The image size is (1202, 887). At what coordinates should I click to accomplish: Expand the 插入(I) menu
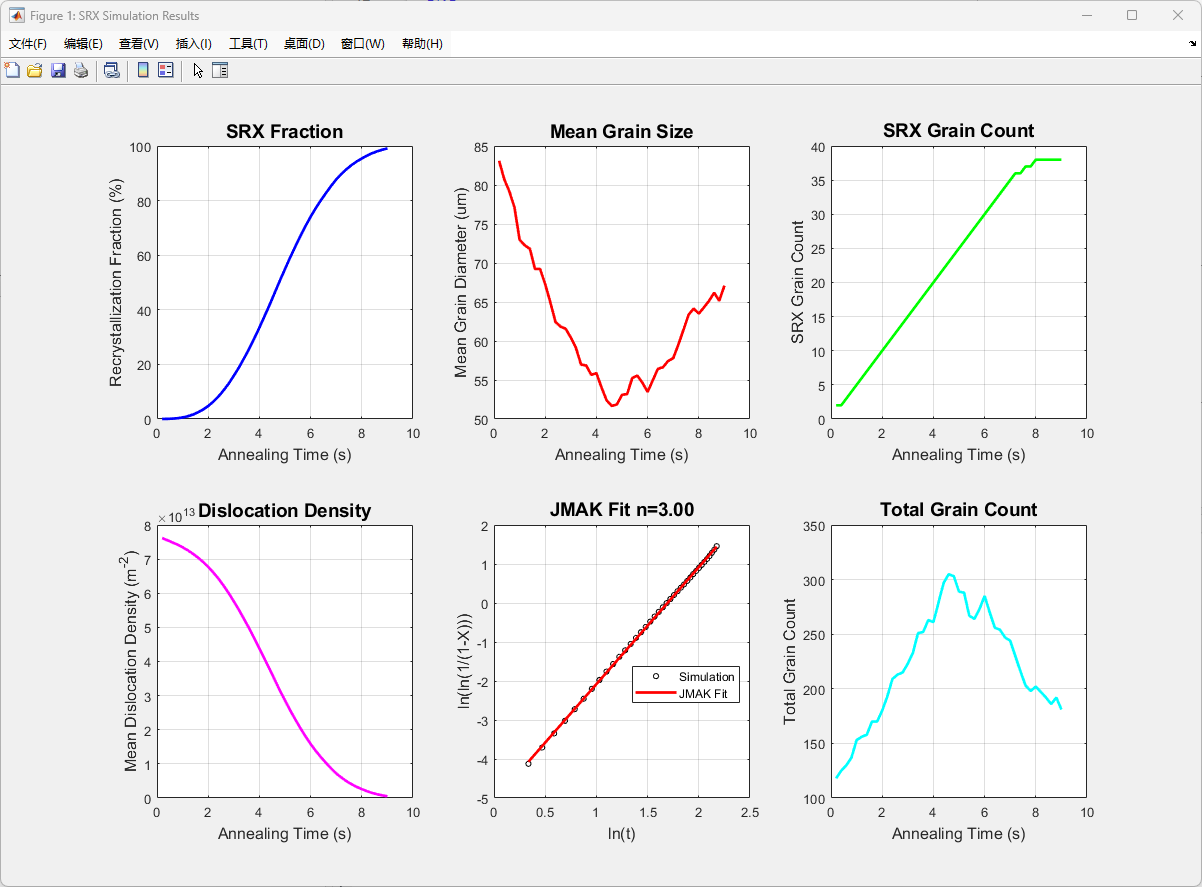[x=193, y=44]
